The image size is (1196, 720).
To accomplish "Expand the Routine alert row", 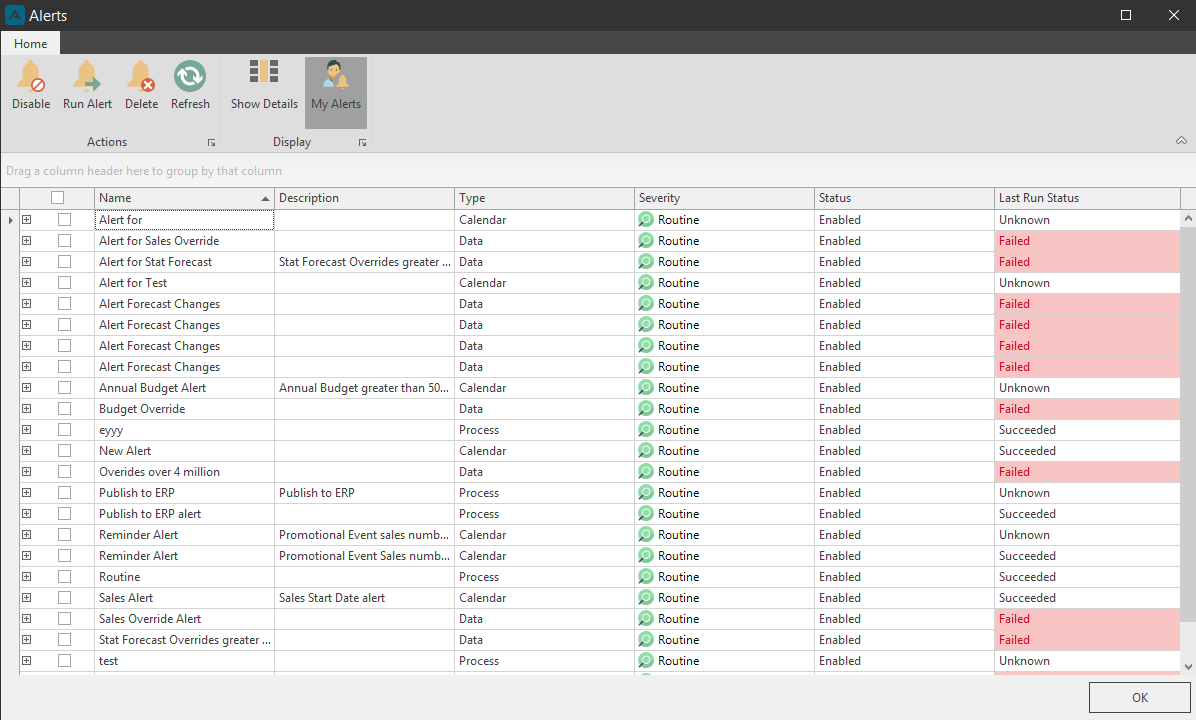I will coord(27,577).
